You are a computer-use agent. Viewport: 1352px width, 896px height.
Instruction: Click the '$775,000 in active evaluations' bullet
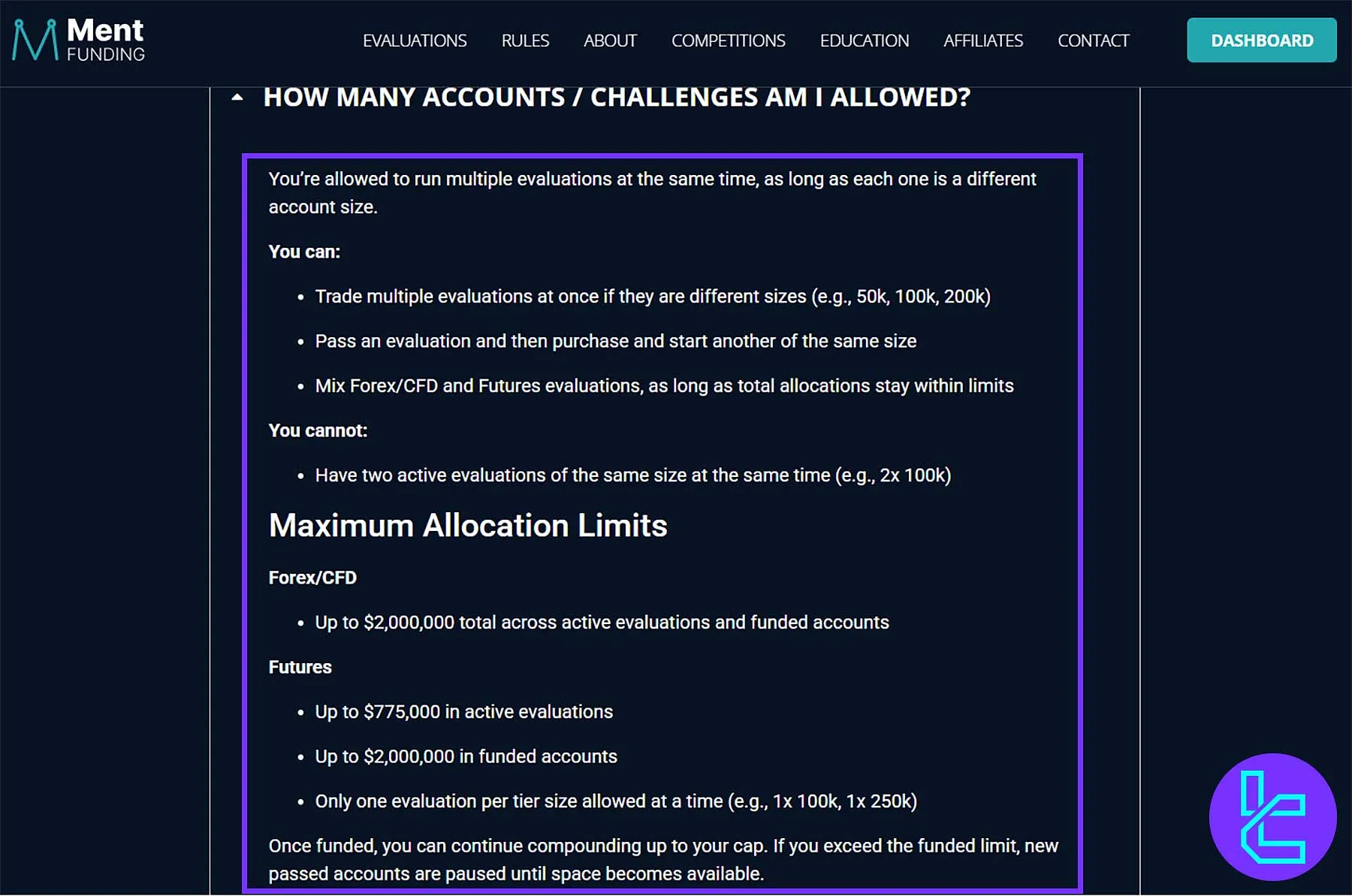click(x=463, y=711)
